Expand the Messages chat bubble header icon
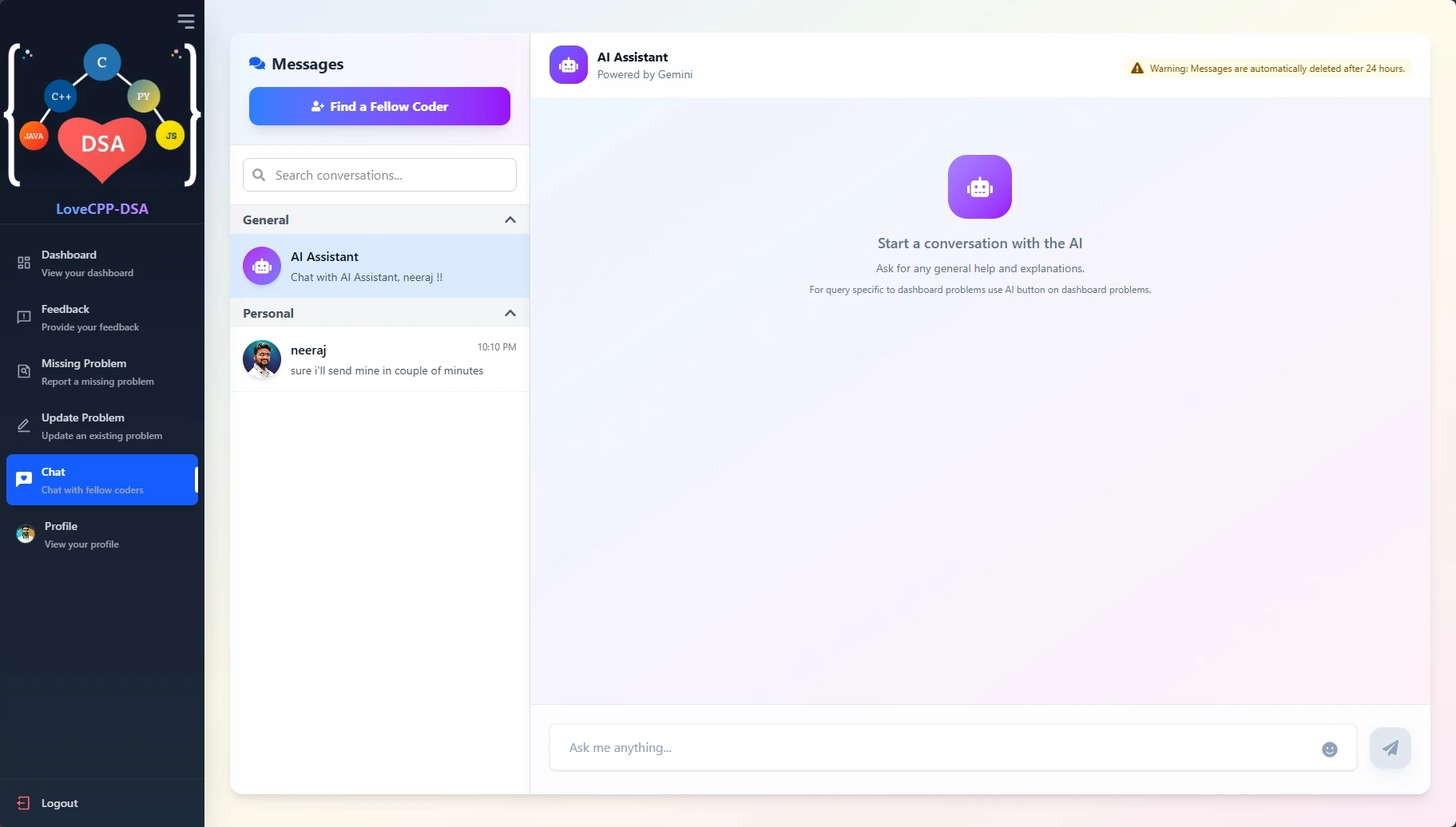The width and height of the screenshot is (1456, 827). pyautogui.click(x=257, y=64)
